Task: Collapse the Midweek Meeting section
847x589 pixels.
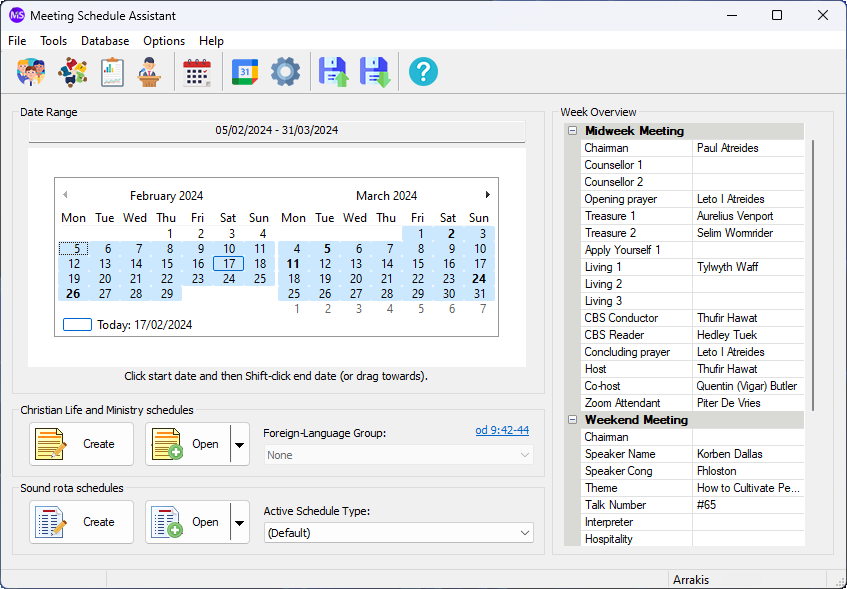Action: [x=573, y=131]
